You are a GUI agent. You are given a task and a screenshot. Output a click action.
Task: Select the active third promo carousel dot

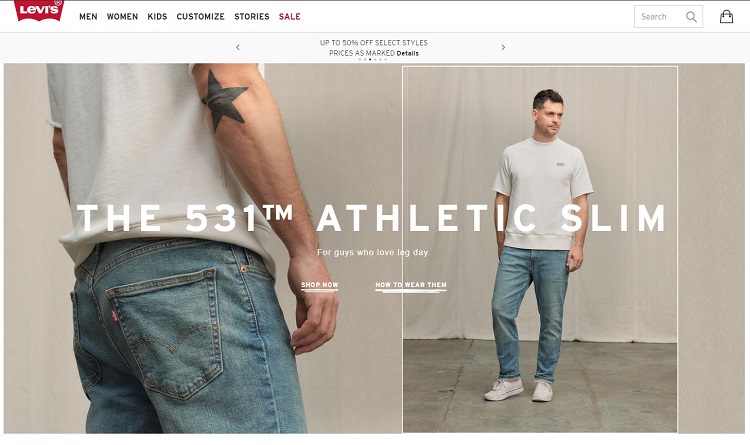point(370,59)
